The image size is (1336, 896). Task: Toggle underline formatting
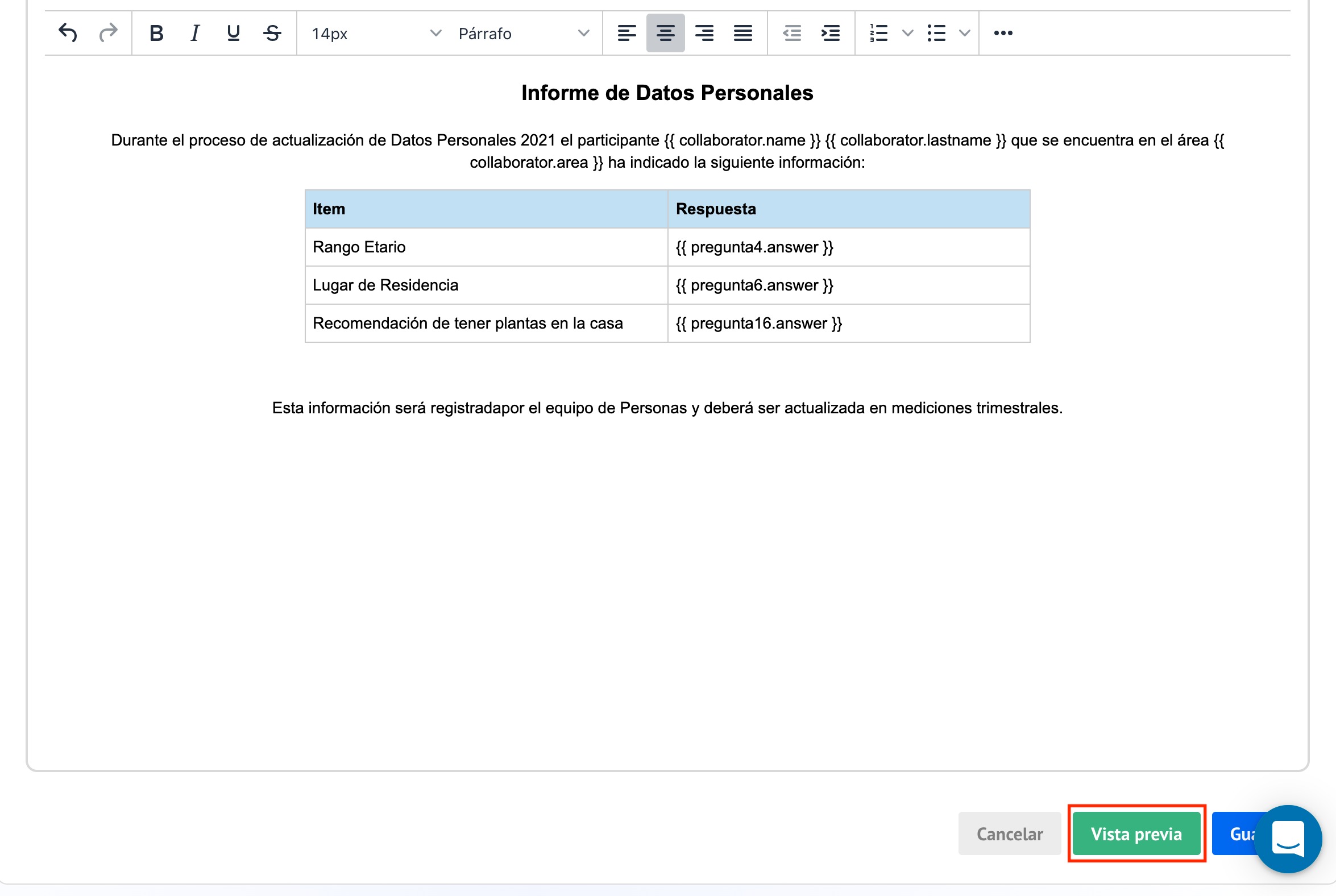[233, 33]
